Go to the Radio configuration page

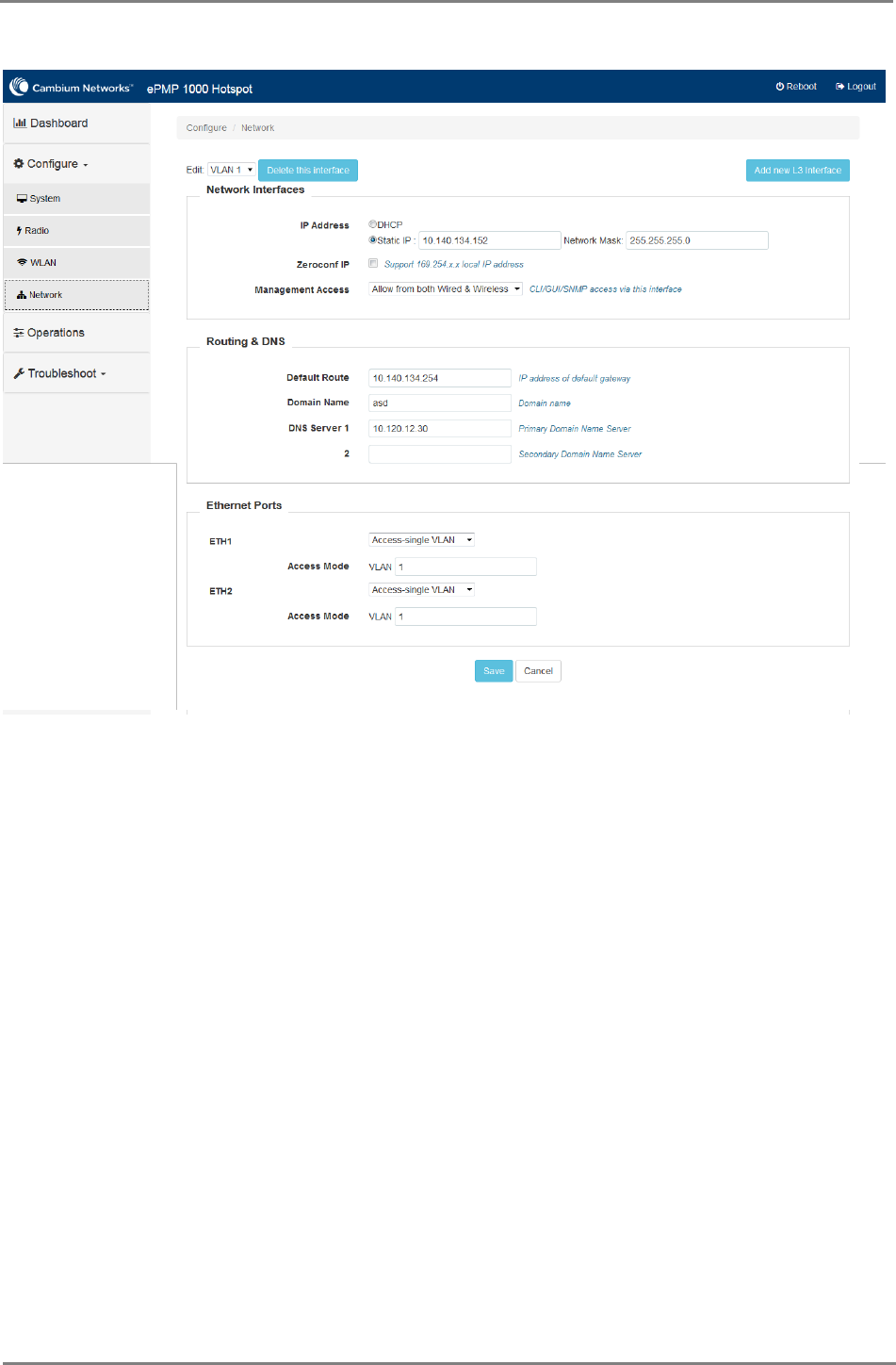point(76,231)
